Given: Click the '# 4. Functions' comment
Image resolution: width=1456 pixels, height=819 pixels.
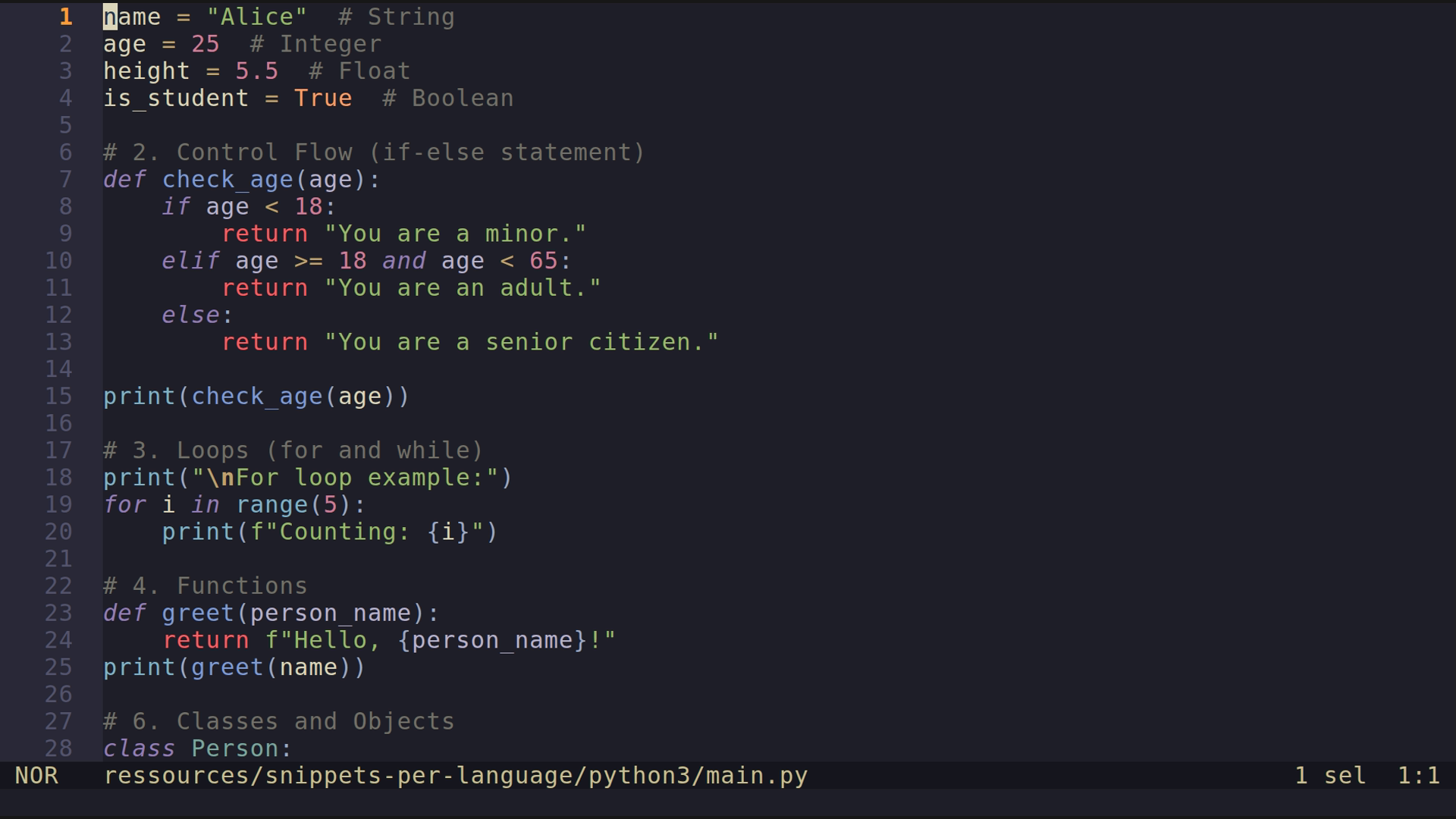Looking at the screenshot, I should [206, 585].
